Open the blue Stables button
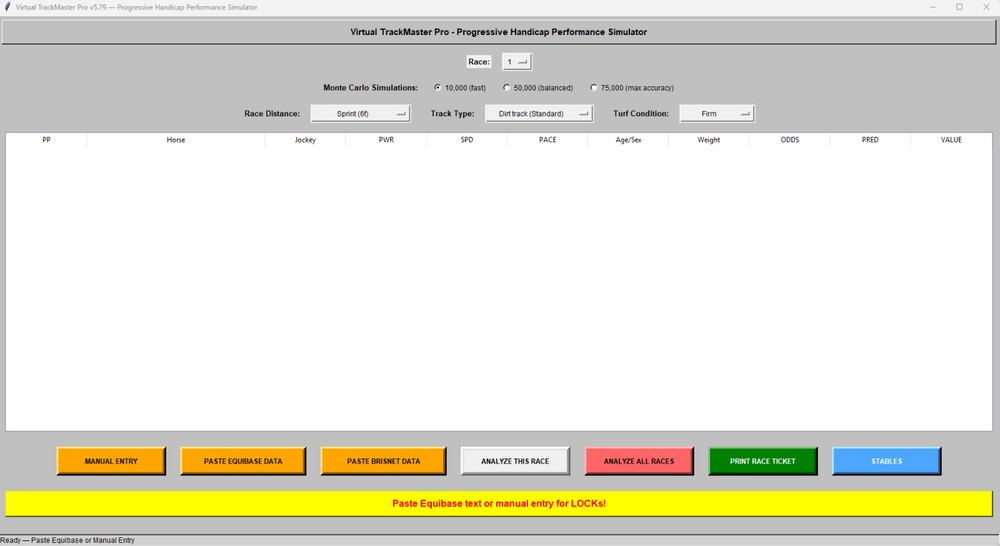1000x546 pixels. [x=886, y=461]
